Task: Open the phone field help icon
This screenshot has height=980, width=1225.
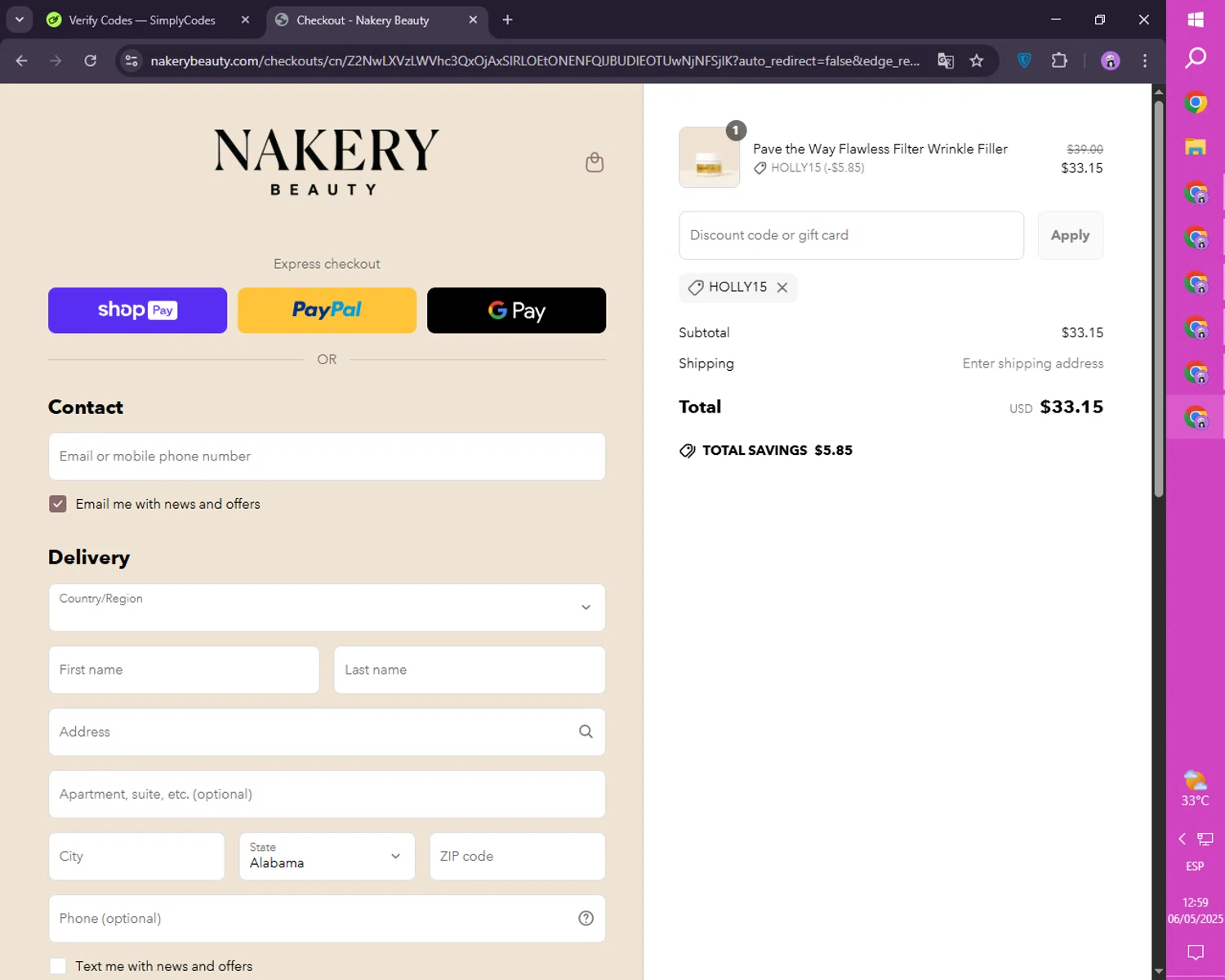Action: tap(586, 918)
